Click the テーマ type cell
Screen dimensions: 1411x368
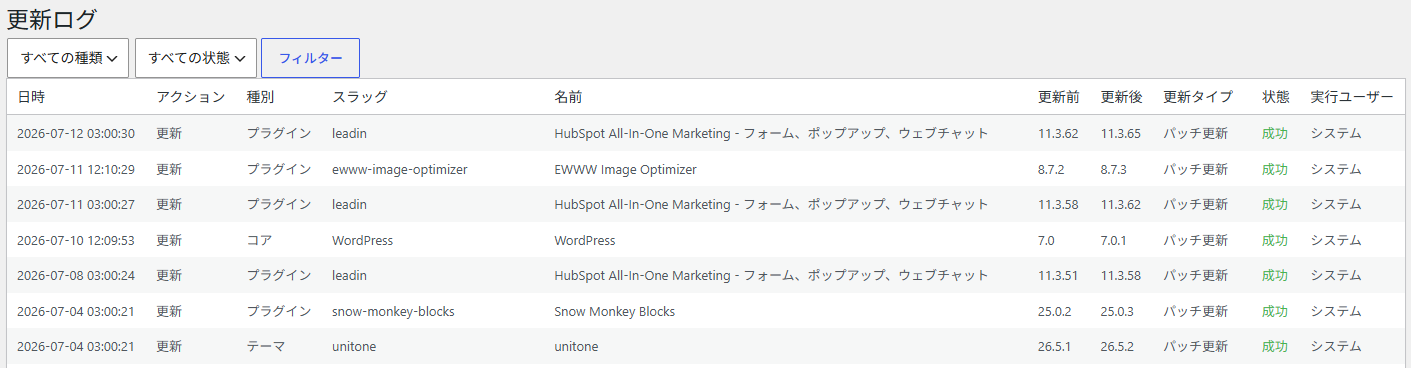click(x=266, y=347)
